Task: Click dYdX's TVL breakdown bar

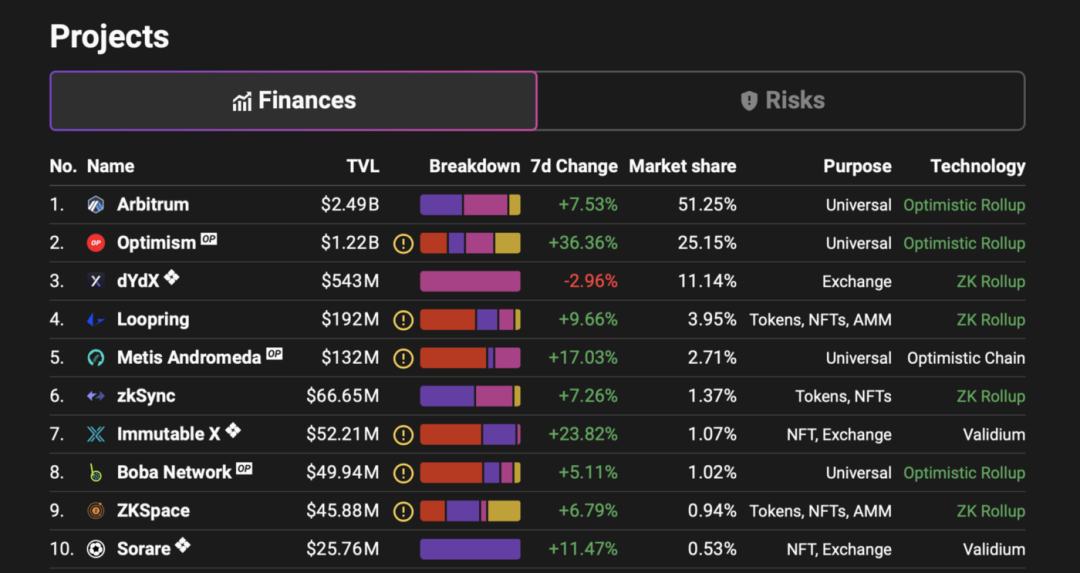Action: pos(470,282)
